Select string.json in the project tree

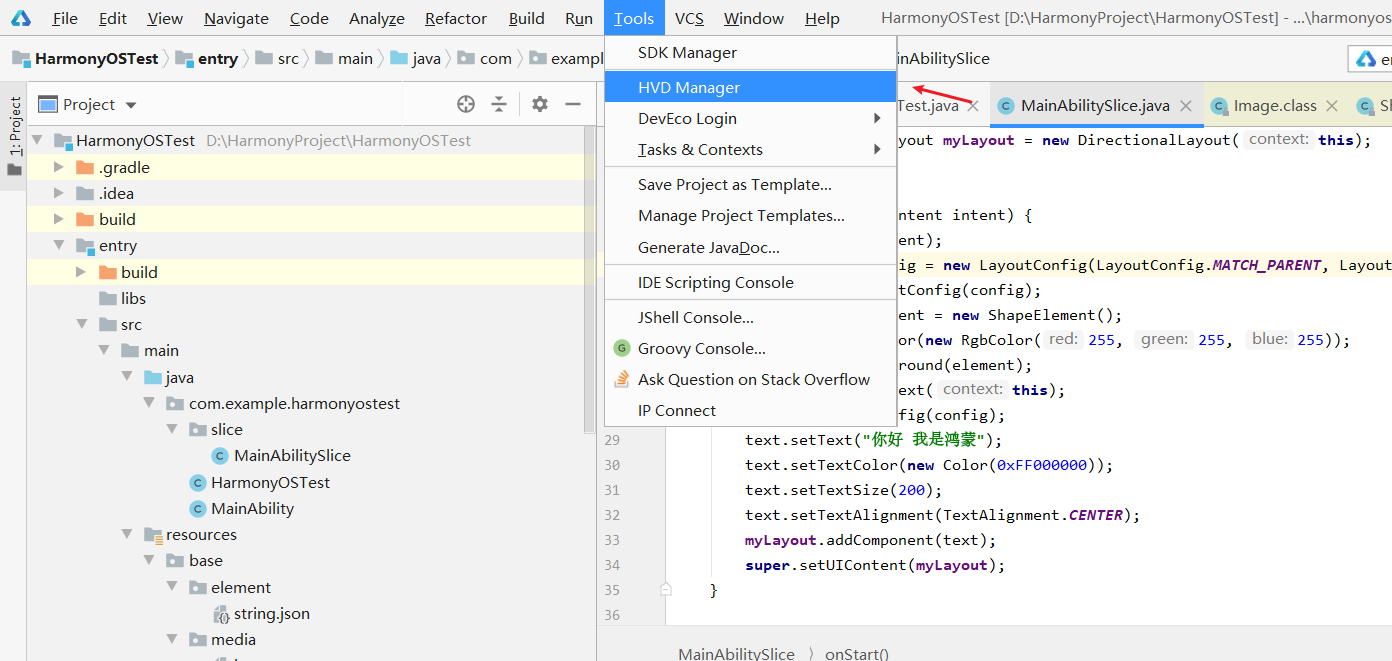tap(271, 614)
